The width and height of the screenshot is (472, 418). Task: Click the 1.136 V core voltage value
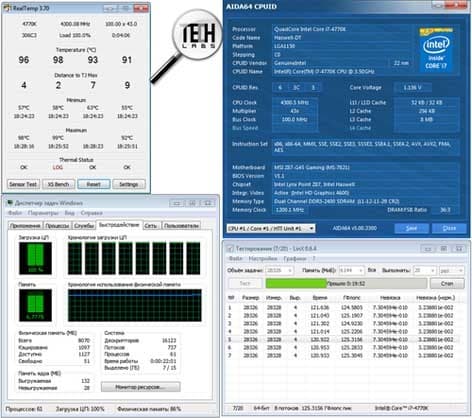tap(412, 88)
